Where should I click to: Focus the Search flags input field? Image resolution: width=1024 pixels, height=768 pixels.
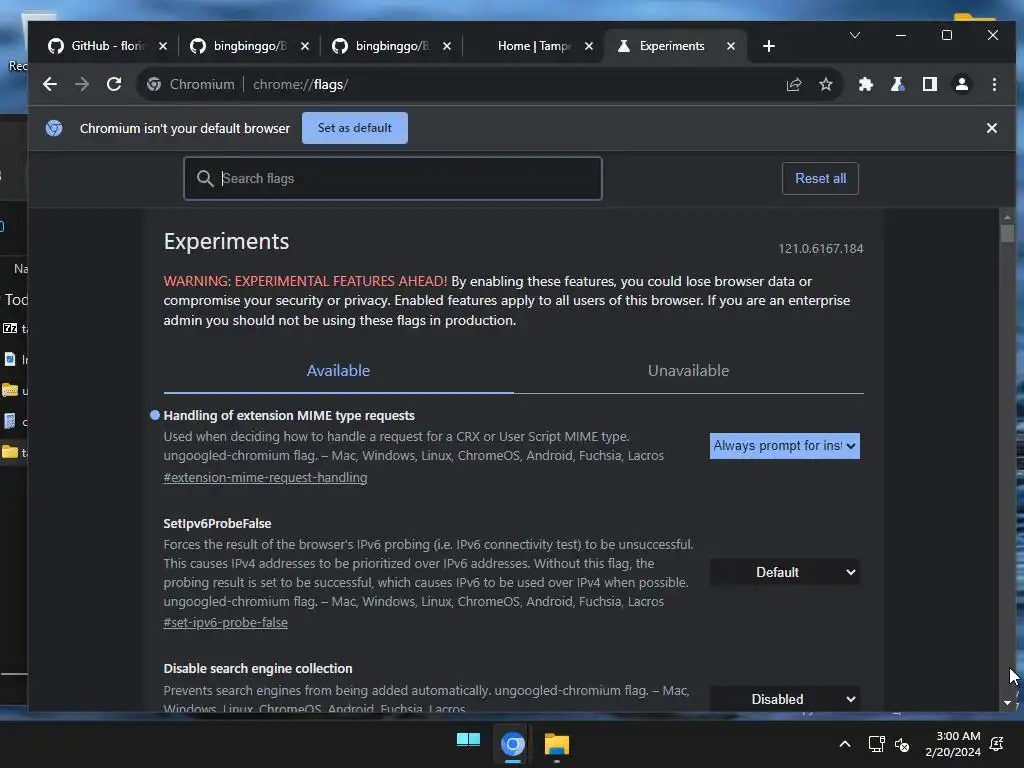(392, 178)
